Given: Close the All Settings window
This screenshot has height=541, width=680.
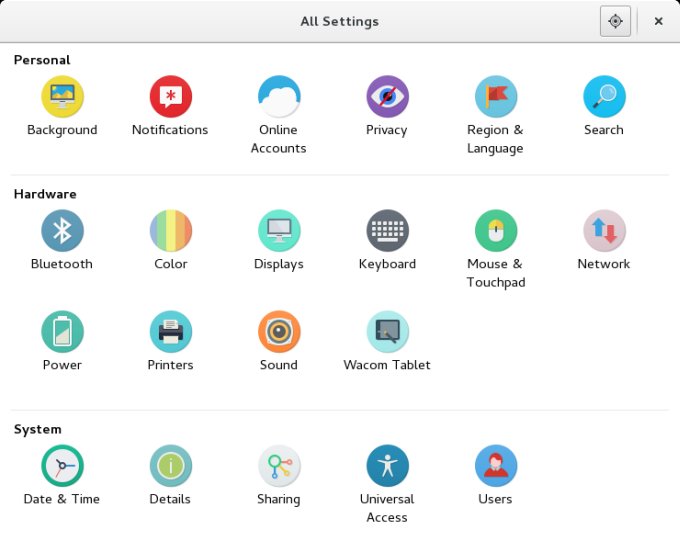Looking at the screenshot, I should tap(658, 21).
